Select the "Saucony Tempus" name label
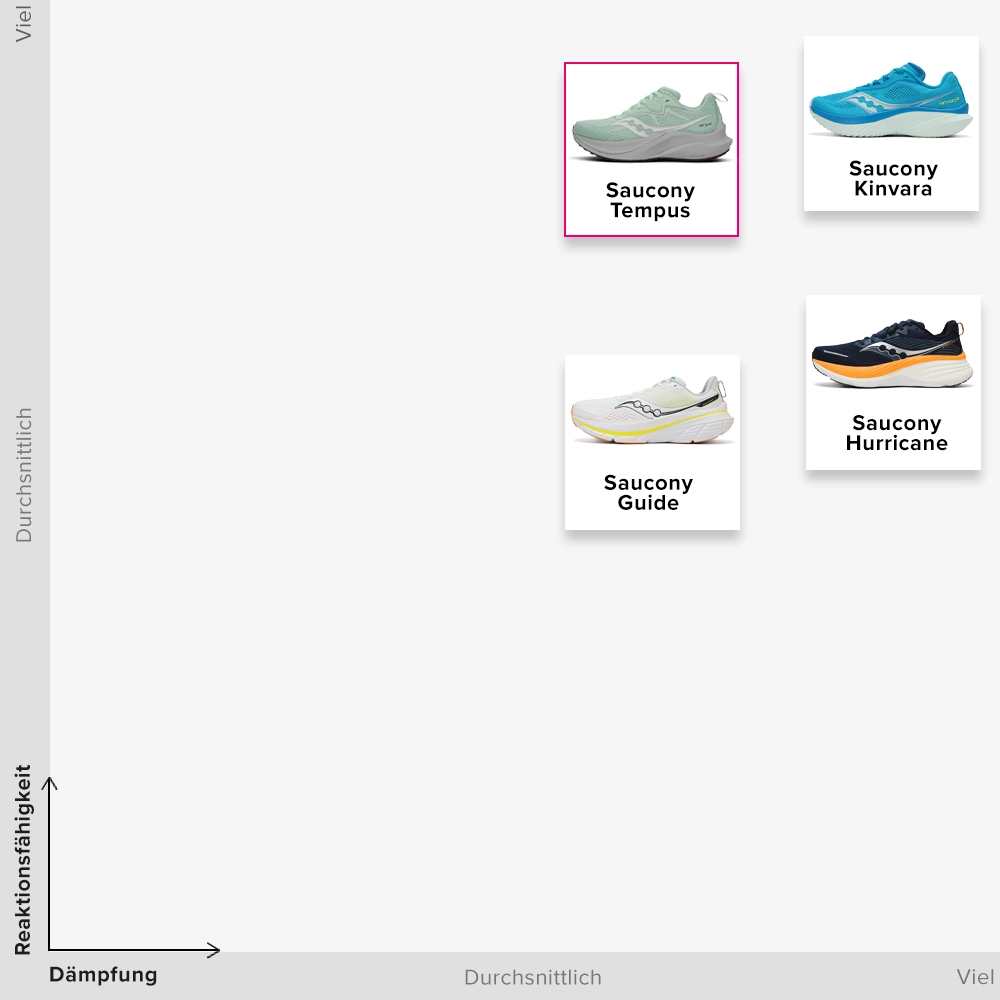The image size is (1000, 1000). click(650, 201)
